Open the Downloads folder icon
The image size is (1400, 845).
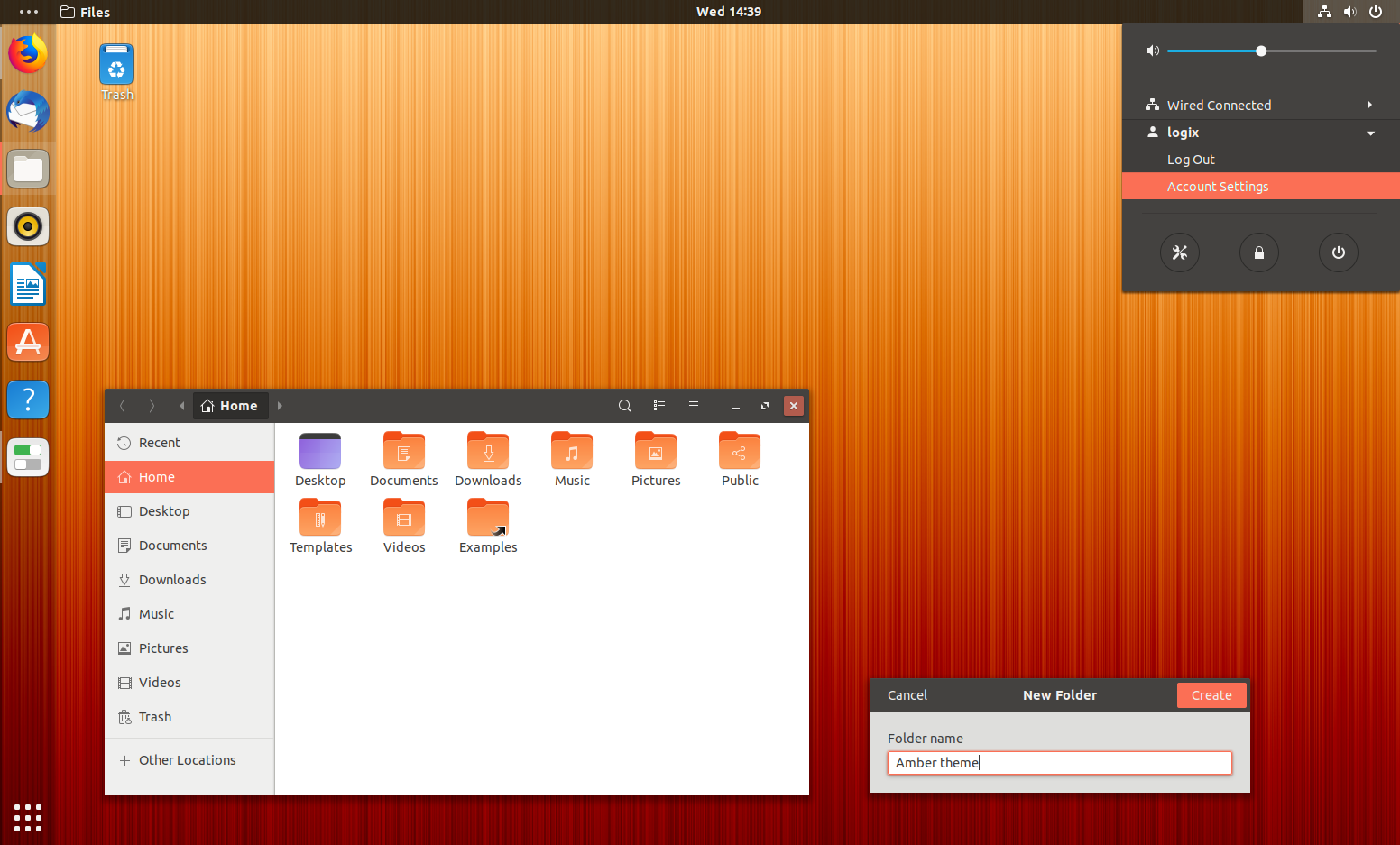pyautogui.click(x=487, y=451)
